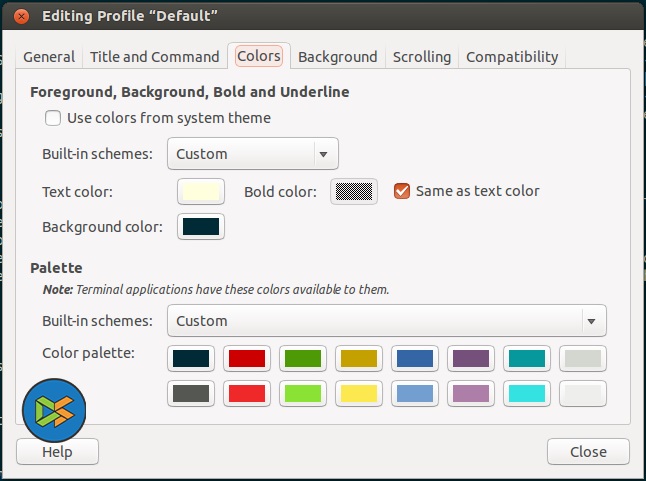
Task: Go to the Background tab
Action: tap(337, 57)
